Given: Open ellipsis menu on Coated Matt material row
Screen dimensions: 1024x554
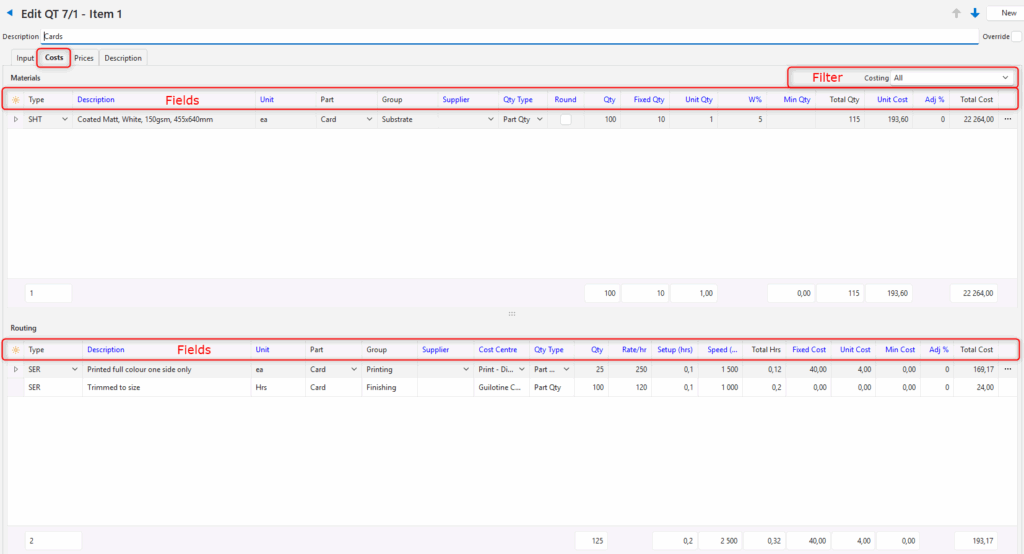Looking at the screenshot, I should [x=1008, y=119].
